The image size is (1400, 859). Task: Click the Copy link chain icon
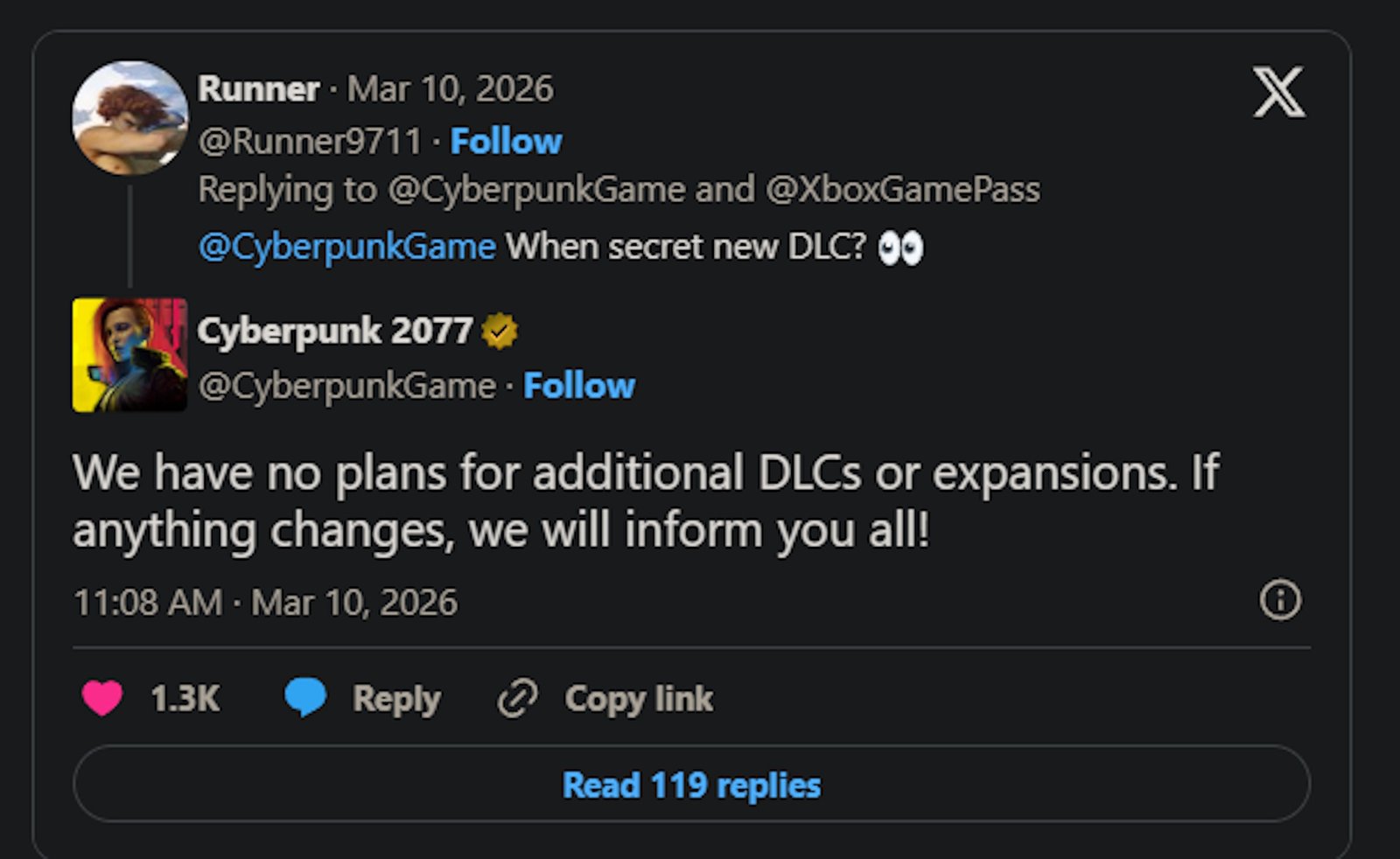click(x=518, y=696)
